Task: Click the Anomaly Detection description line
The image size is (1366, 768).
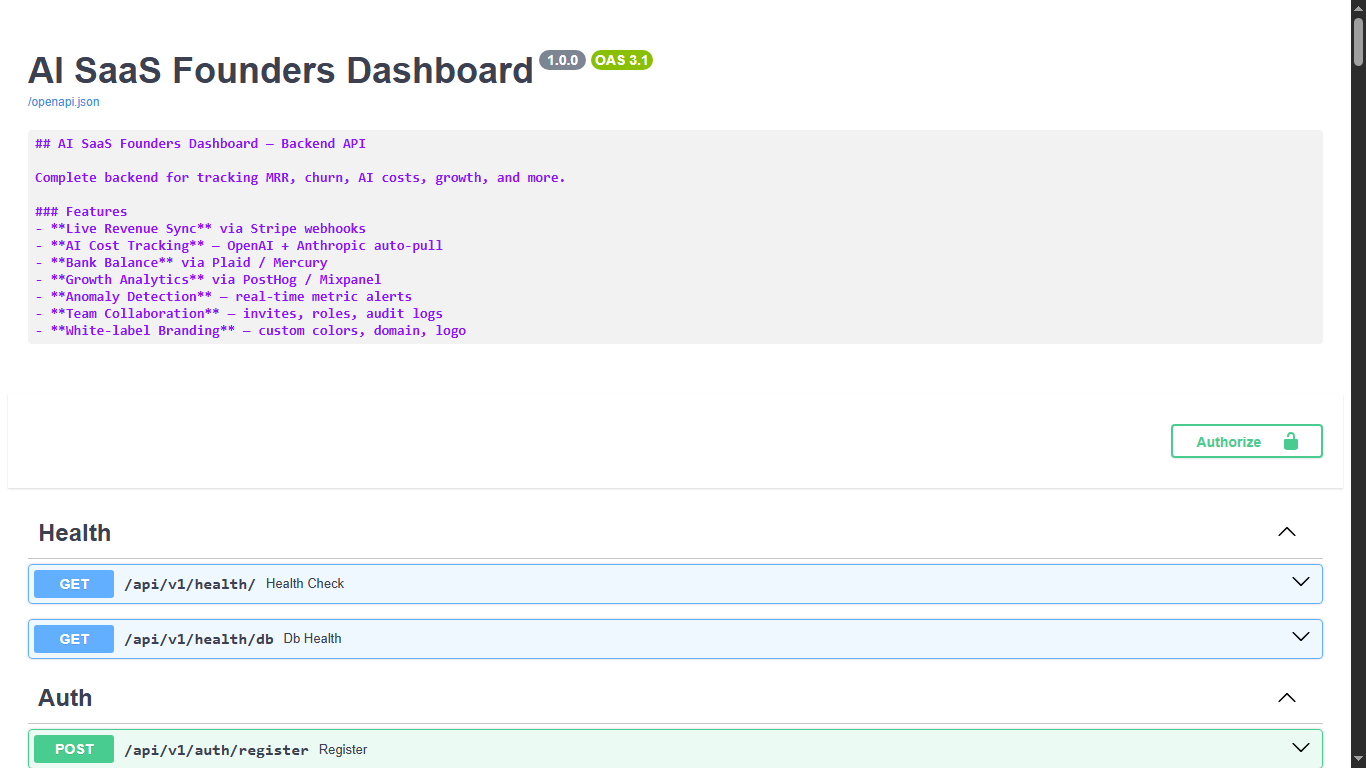Action: [x=223, y=296]
